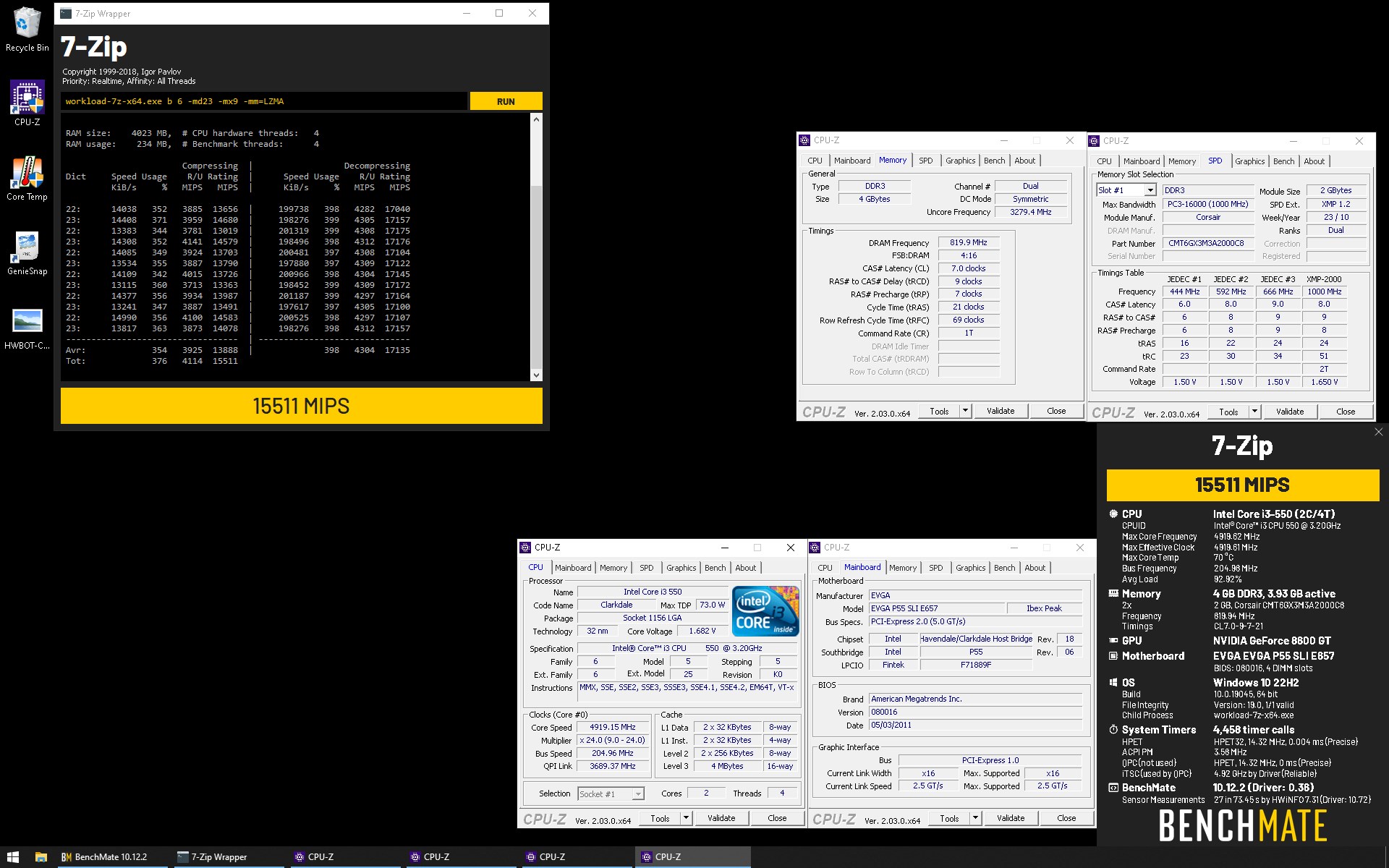Select the Memory tab in SPD CPU-Z window
Image resolution: width=1389 pixels, height=868 pixels.
(1181, 161)
